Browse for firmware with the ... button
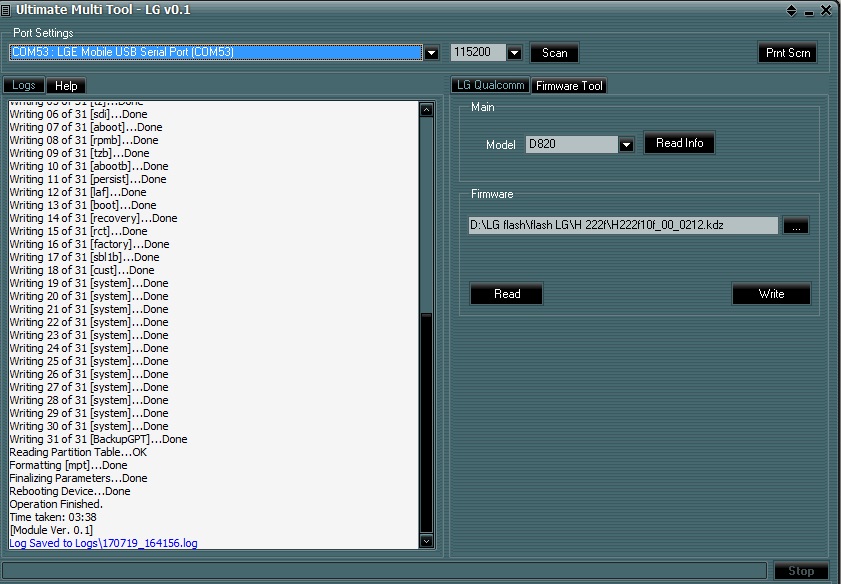 click(x=796, y=226)
